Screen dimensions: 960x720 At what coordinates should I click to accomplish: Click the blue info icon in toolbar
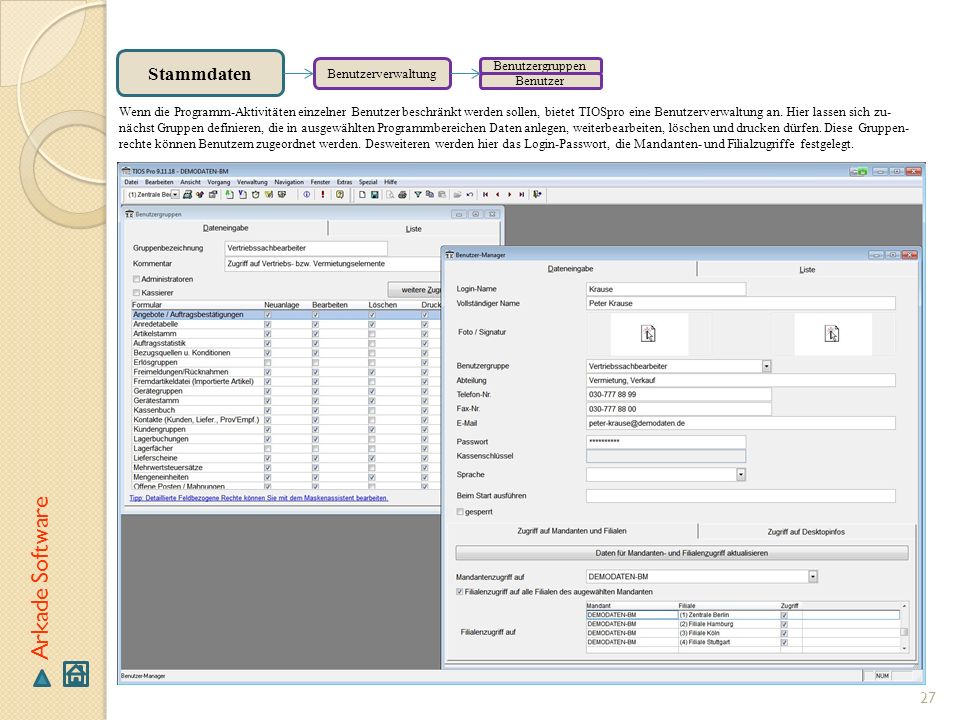tap(306, 195)
